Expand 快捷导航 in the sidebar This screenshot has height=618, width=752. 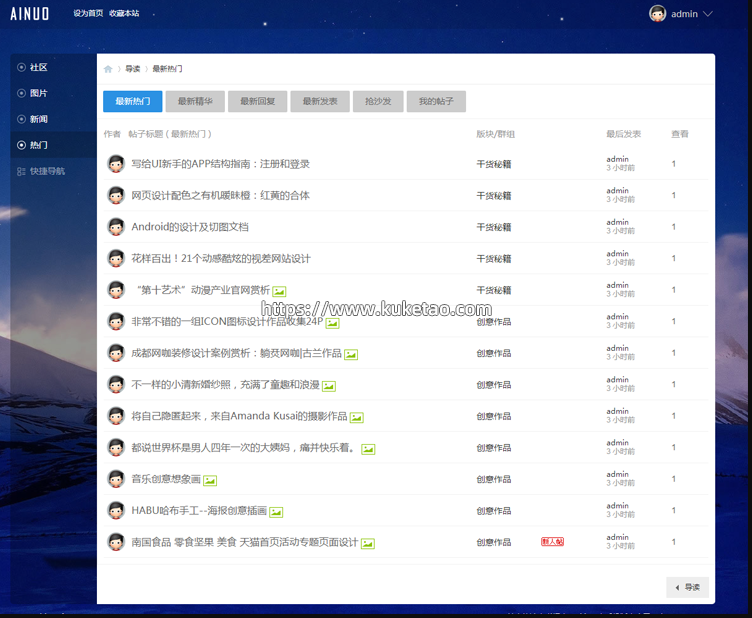(47, 171)
